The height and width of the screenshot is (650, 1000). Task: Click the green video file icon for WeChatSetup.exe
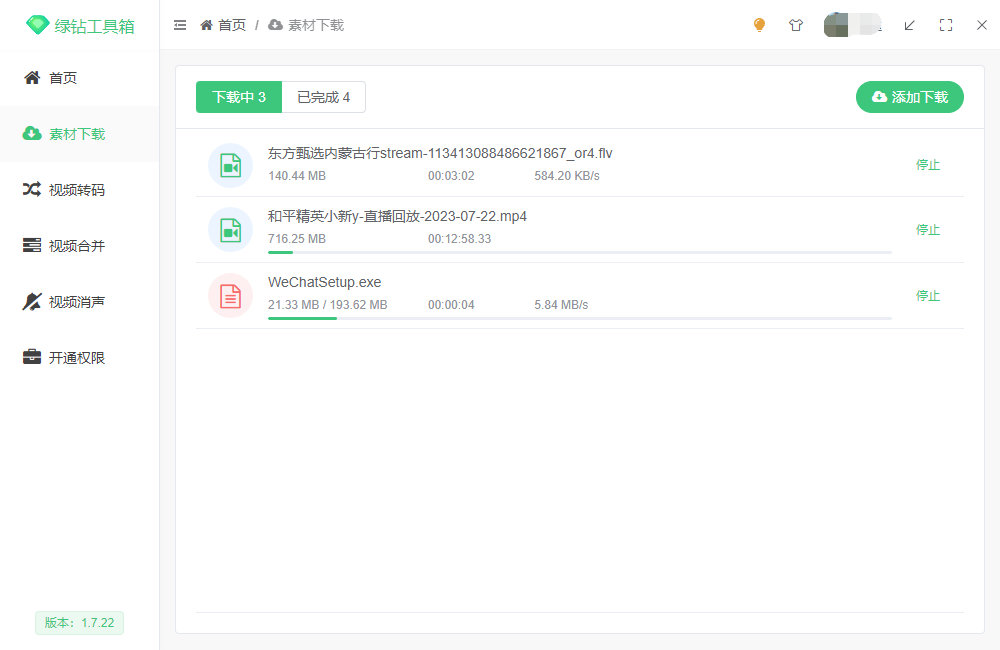(x=230, y=296)
